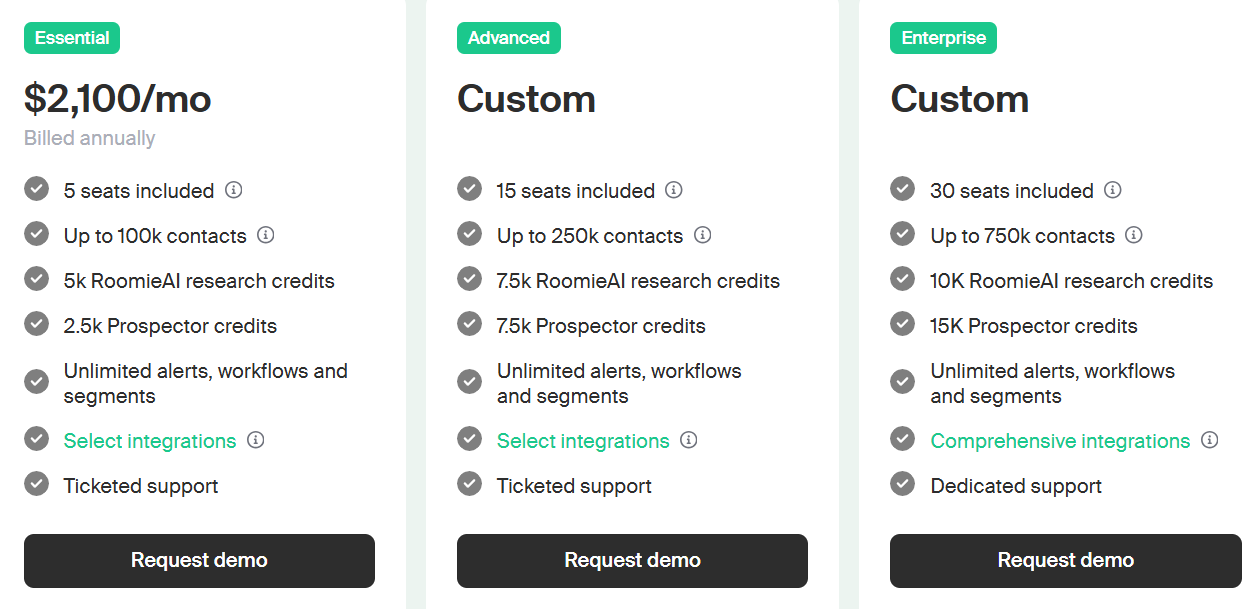Request demo for the Advanced plan
This screenshot has height=609, width=1258.
(632, 560)
